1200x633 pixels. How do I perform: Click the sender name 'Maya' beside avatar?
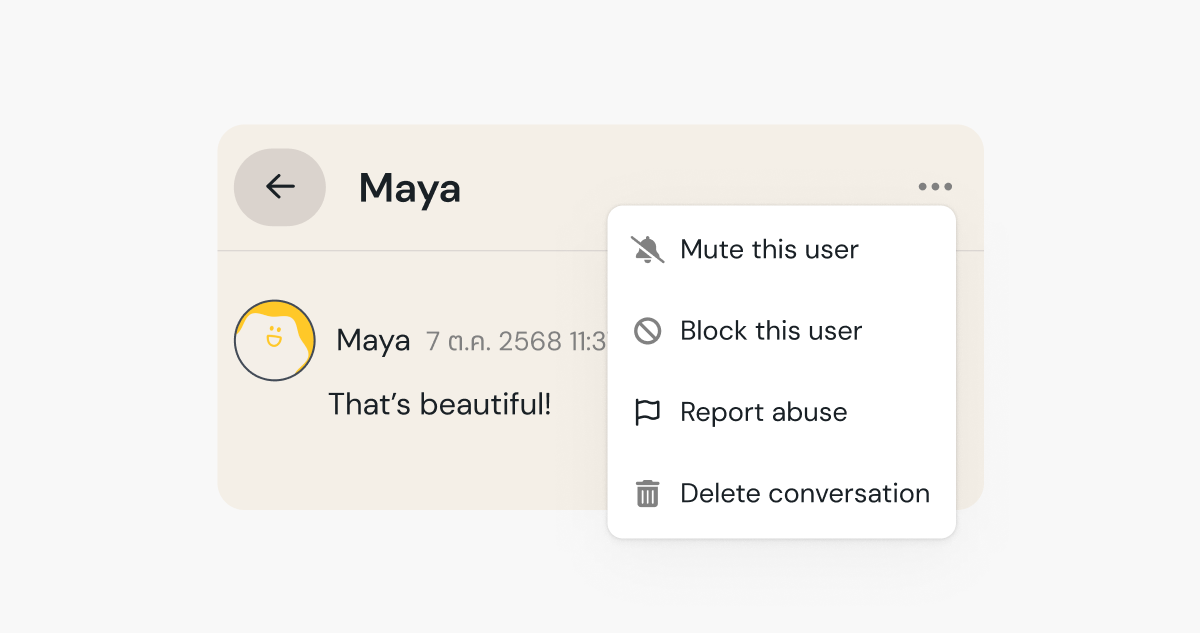point(373,341)
